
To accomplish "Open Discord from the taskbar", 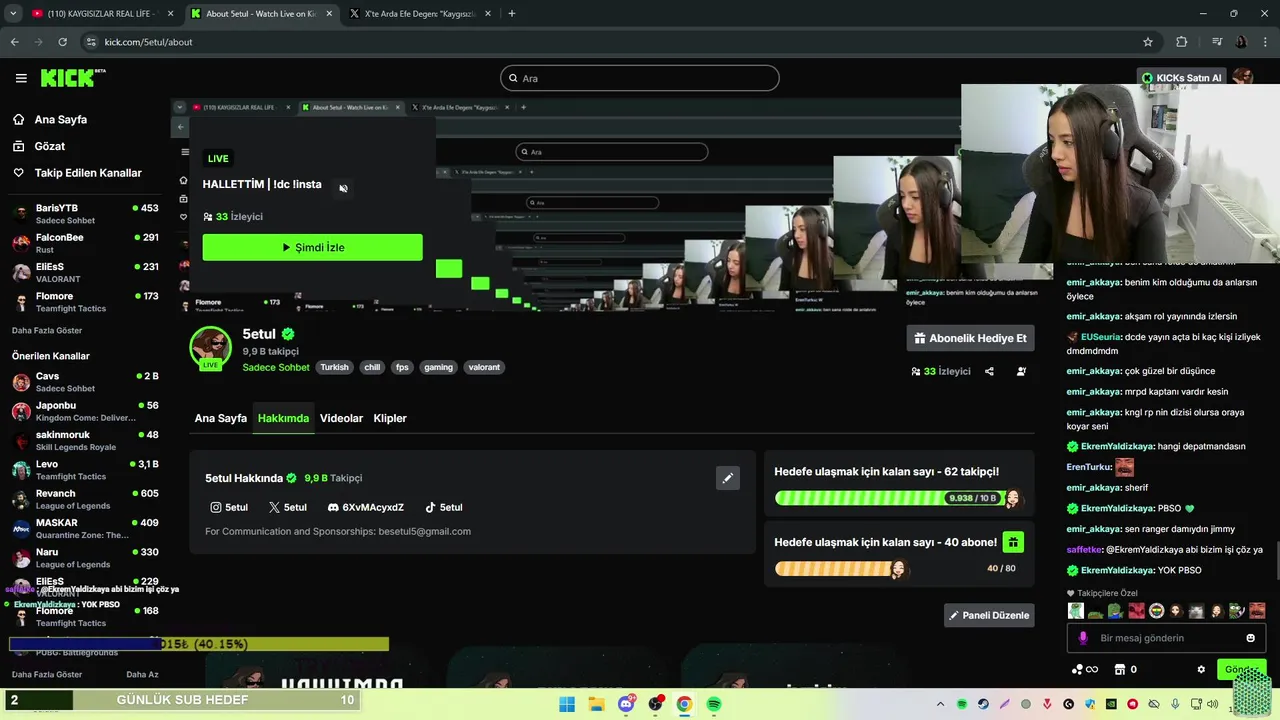I will point(626,704).
